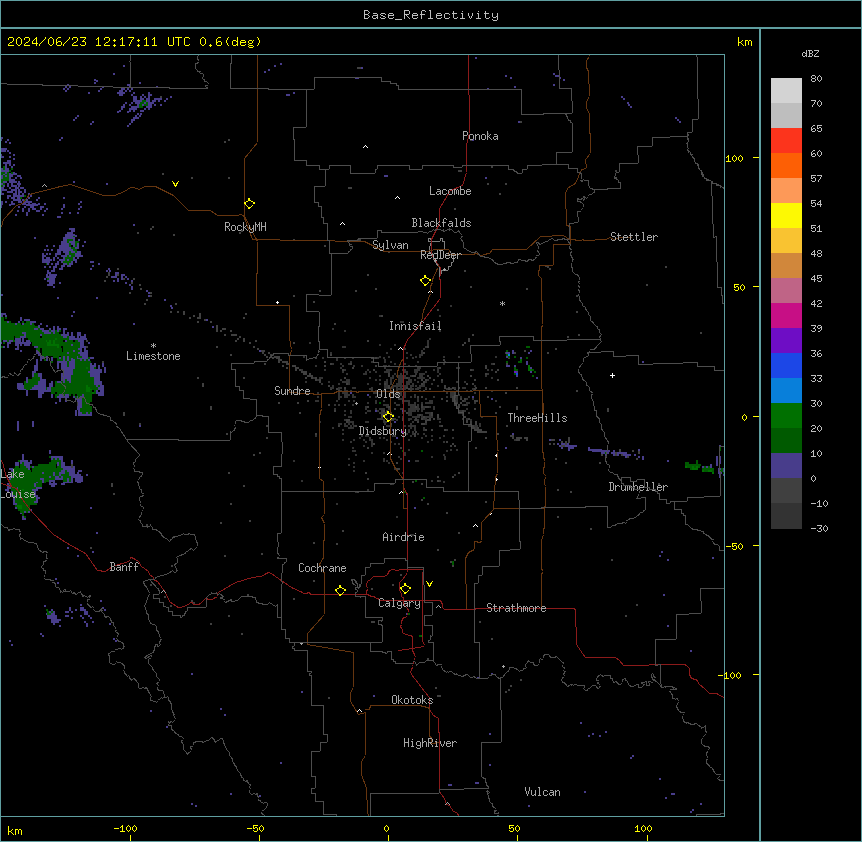Select the yellow 51-54 dBZ legend swatch

(x=786, y=215)
